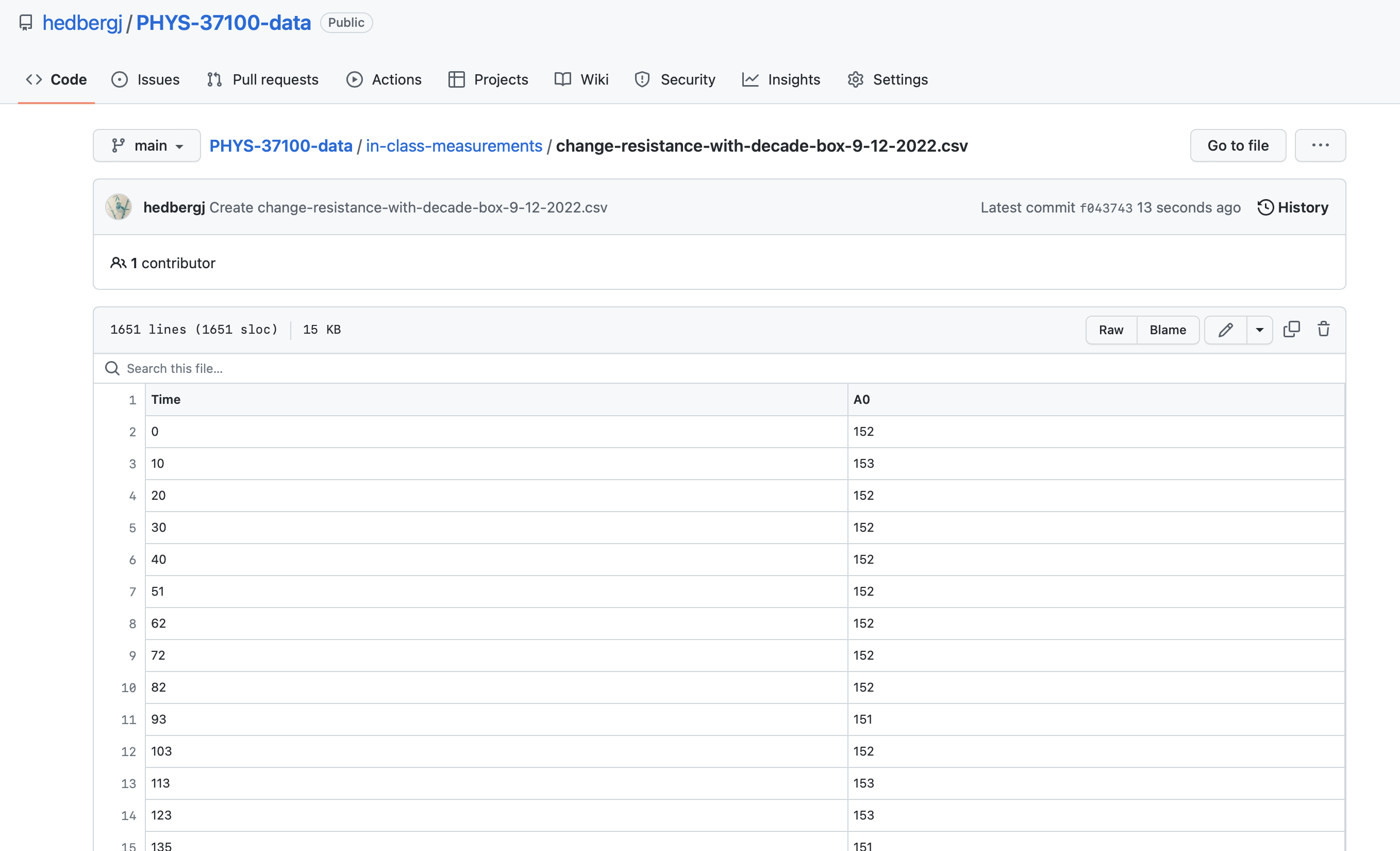
Task: Open the Projects tab
Action: pos(488,79)
